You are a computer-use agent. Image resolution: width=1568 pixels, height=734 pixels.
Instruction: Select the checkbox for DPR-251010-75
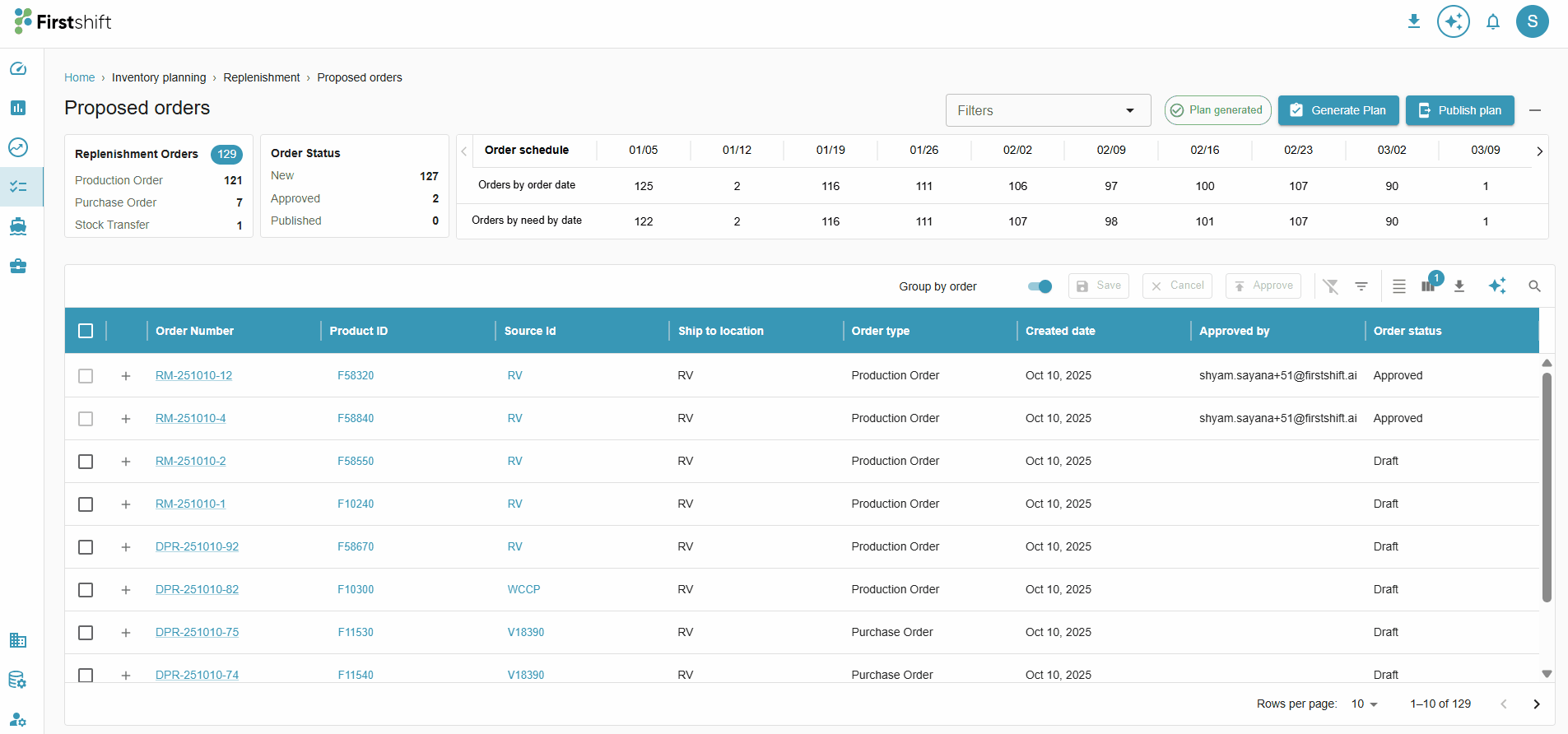click(x=86, y=633)
